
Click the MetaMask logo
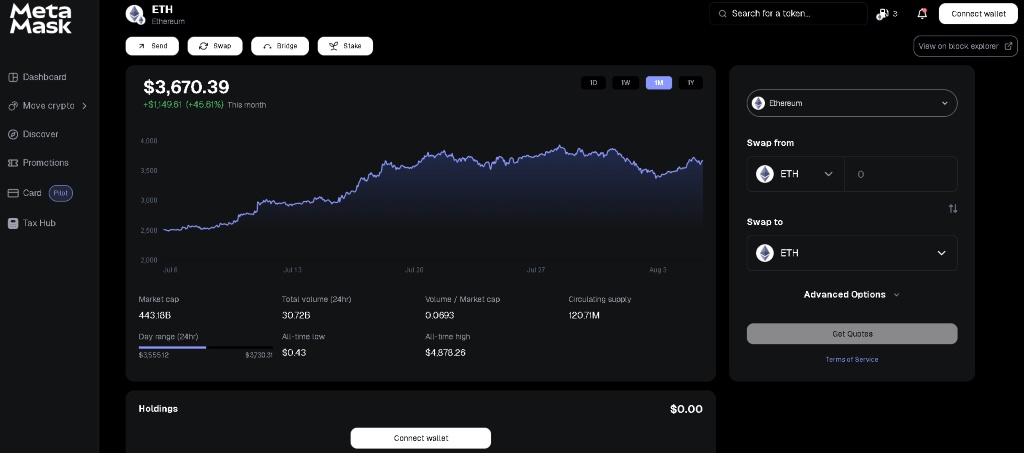click(40, 19)
